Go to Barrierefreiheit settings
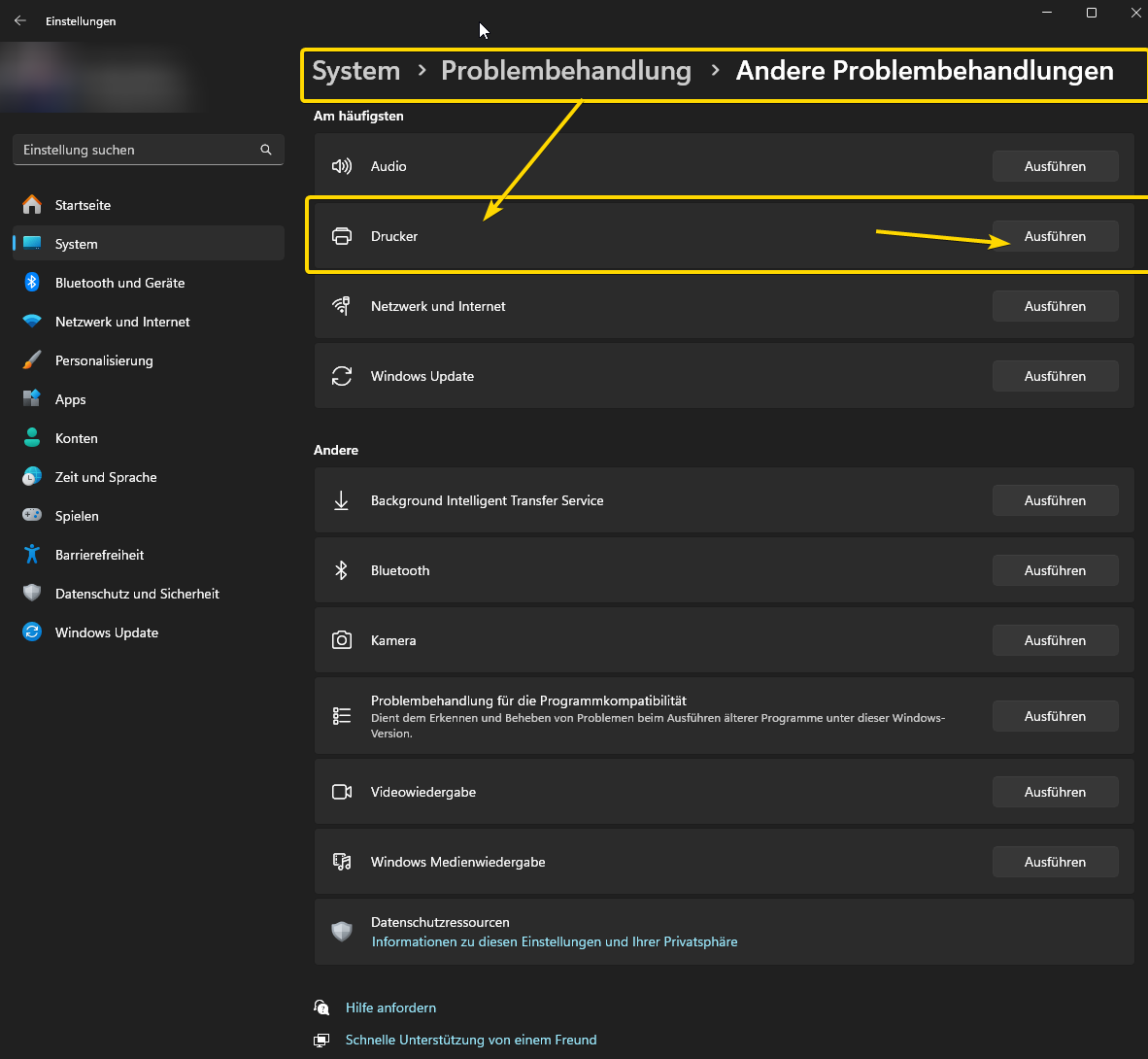This screenshot has width=1148, height=1059. point(99,555)
